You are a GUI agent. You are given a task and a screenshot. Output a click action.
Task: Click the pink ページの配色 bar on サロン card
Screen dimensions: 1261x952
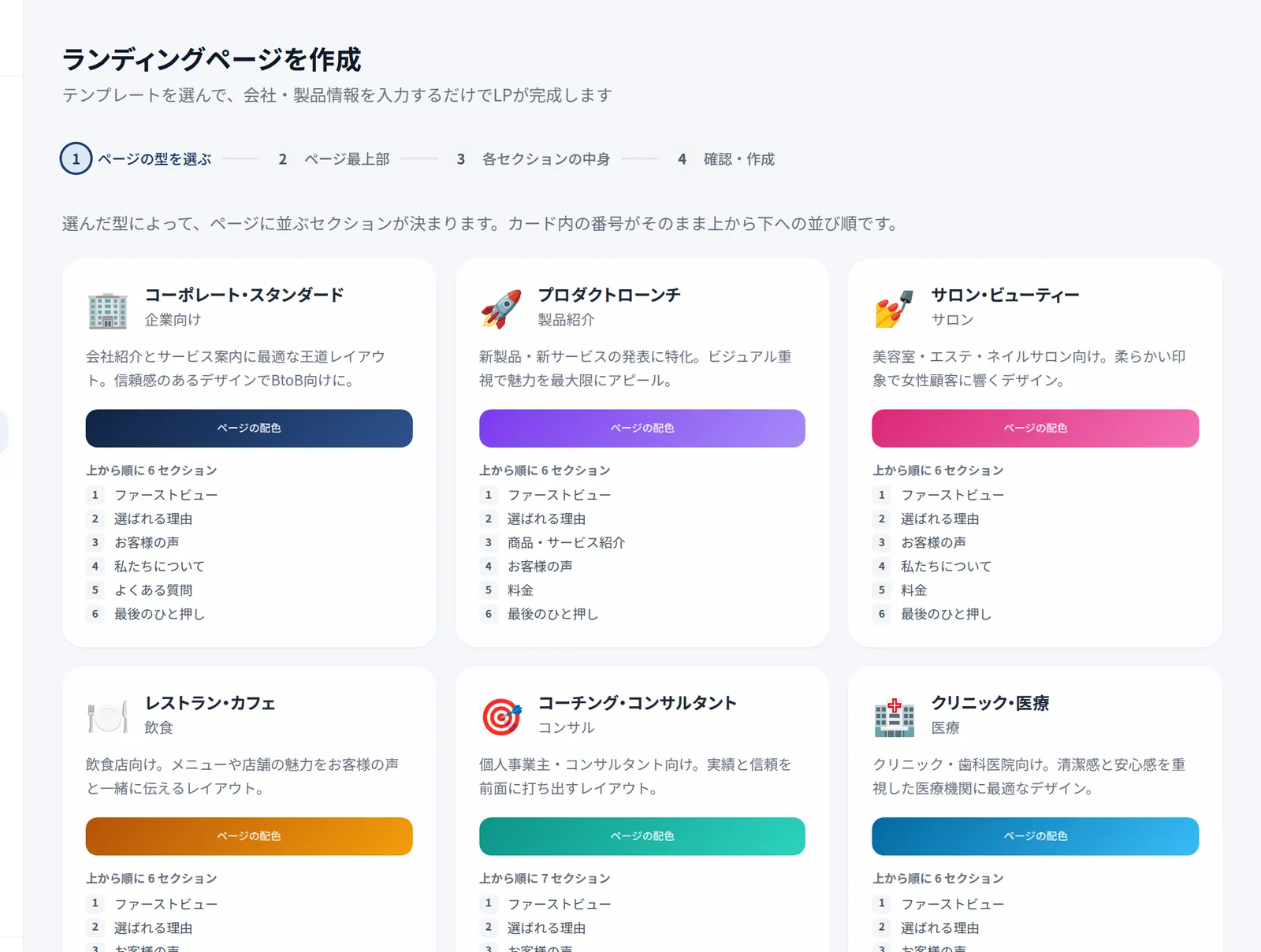click(1036, 428)
